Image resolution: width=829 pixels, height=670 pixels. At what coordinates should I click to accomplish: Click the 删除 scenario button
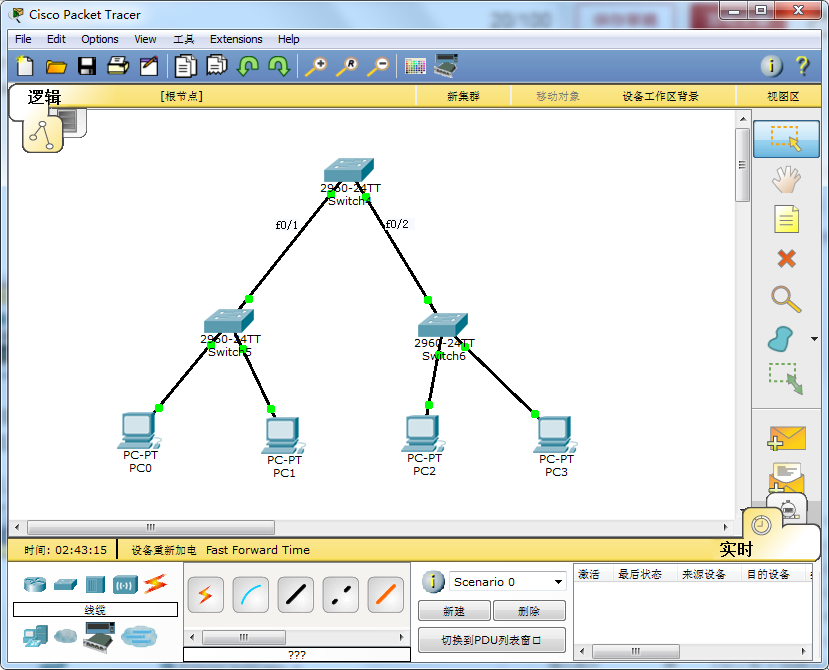[529, 610]
